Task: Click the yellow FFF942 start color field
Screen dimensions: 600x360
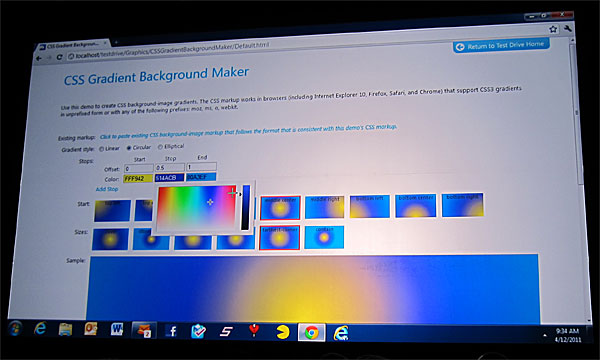Action: (x=138, y=179)
